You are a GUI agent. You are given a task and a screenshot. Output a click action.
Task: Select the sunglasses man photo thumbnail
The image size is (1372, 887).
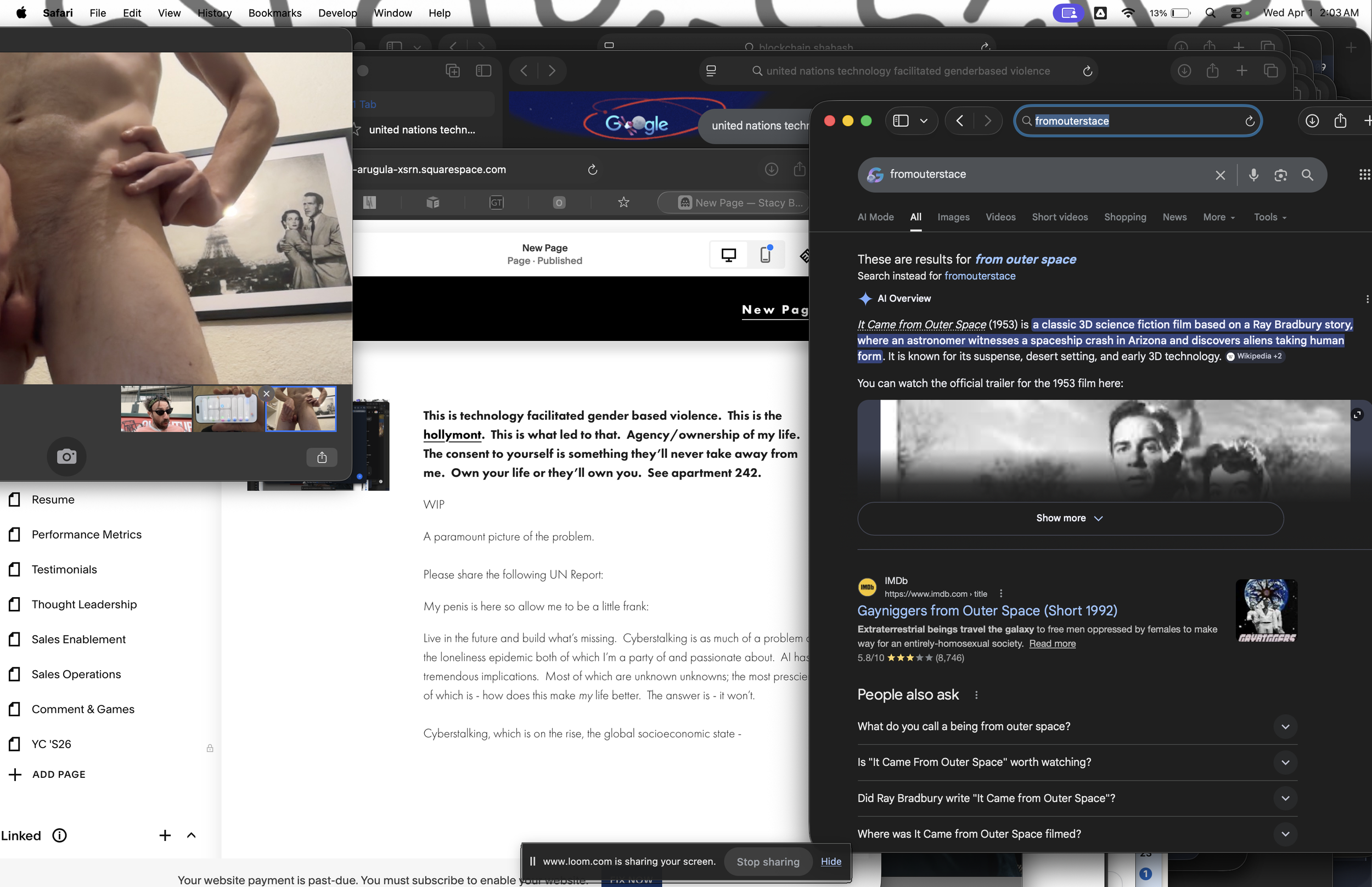156,409
